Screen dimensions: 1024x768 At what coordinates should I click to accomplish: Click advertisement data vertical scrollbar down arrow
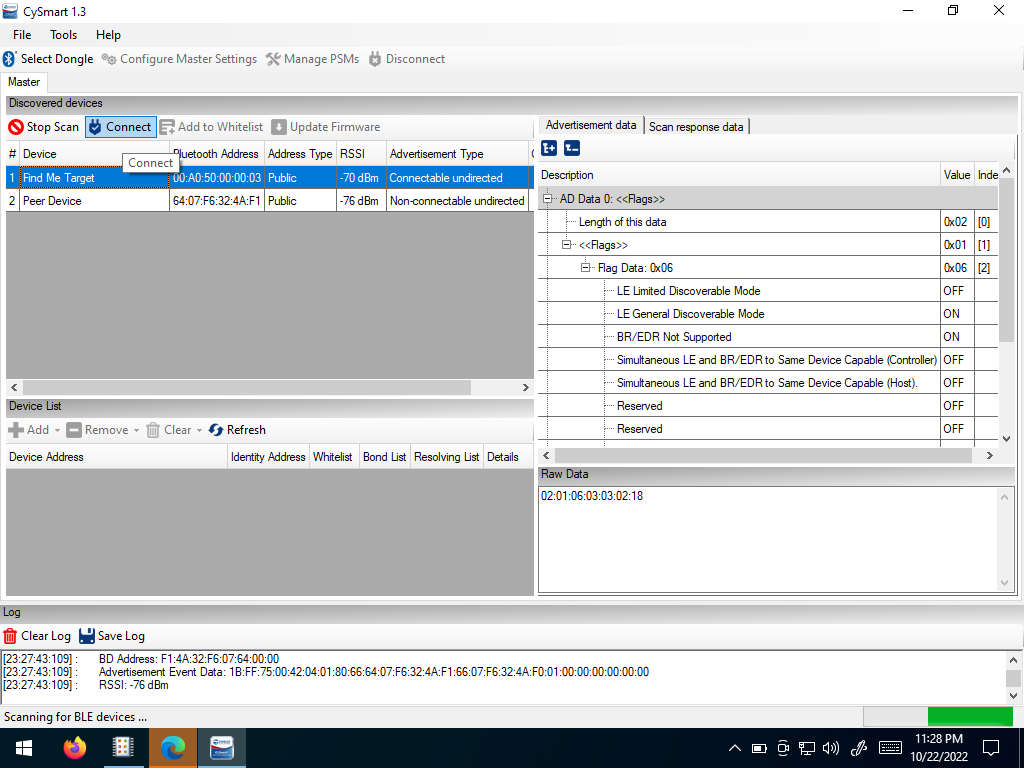click(1006, 439)
